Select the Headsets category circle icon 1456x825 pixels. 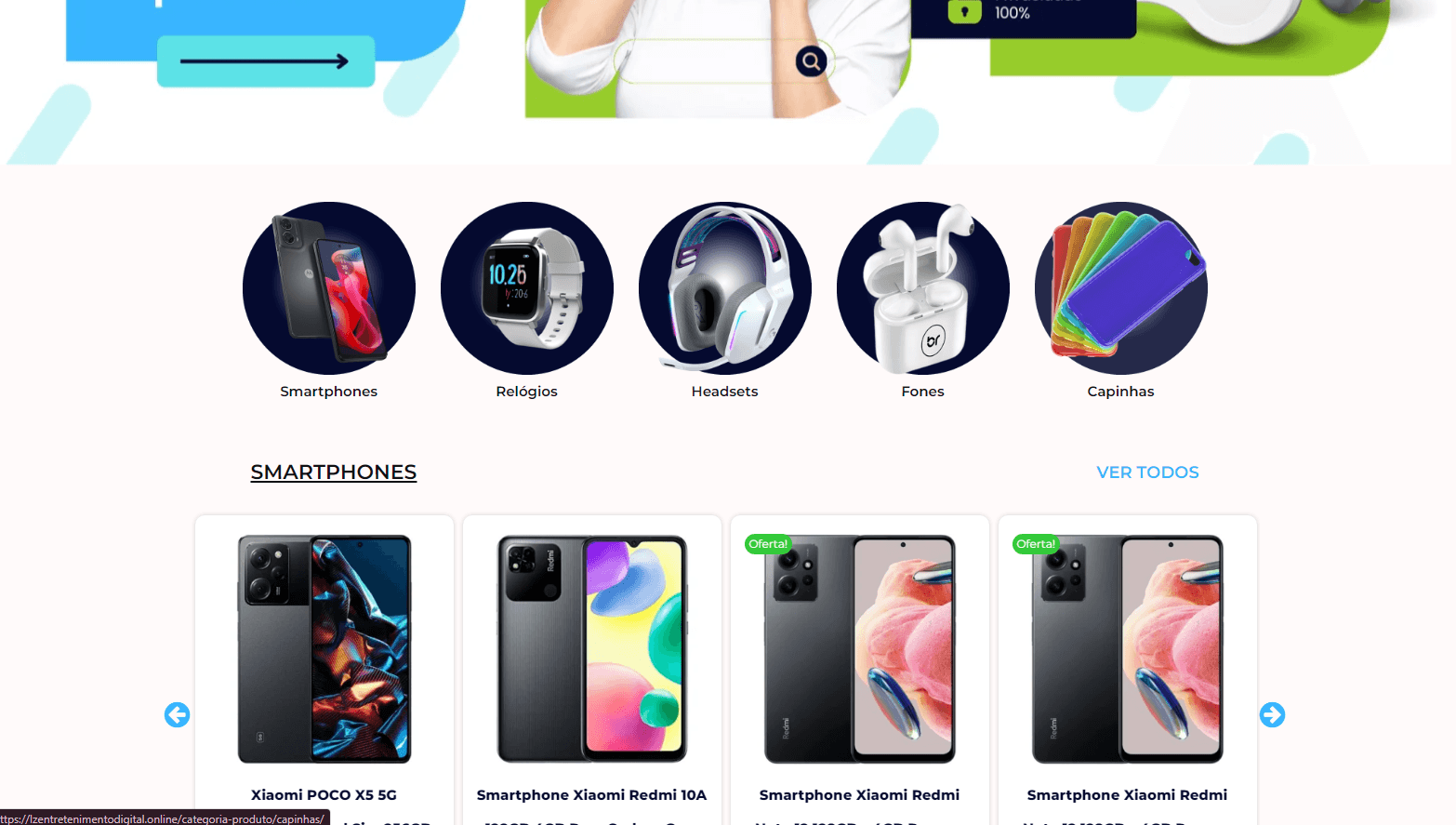[x=725, y=288]
